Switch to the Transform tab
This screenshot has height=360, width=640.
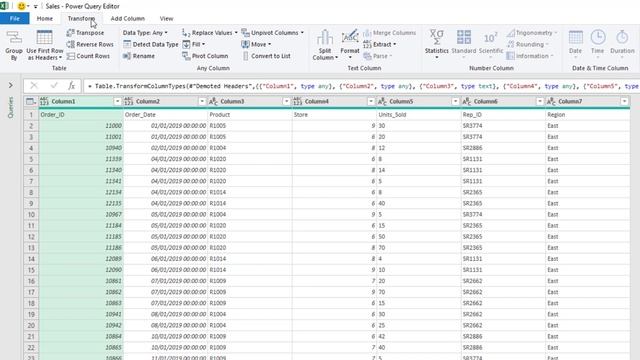[81, 18]
